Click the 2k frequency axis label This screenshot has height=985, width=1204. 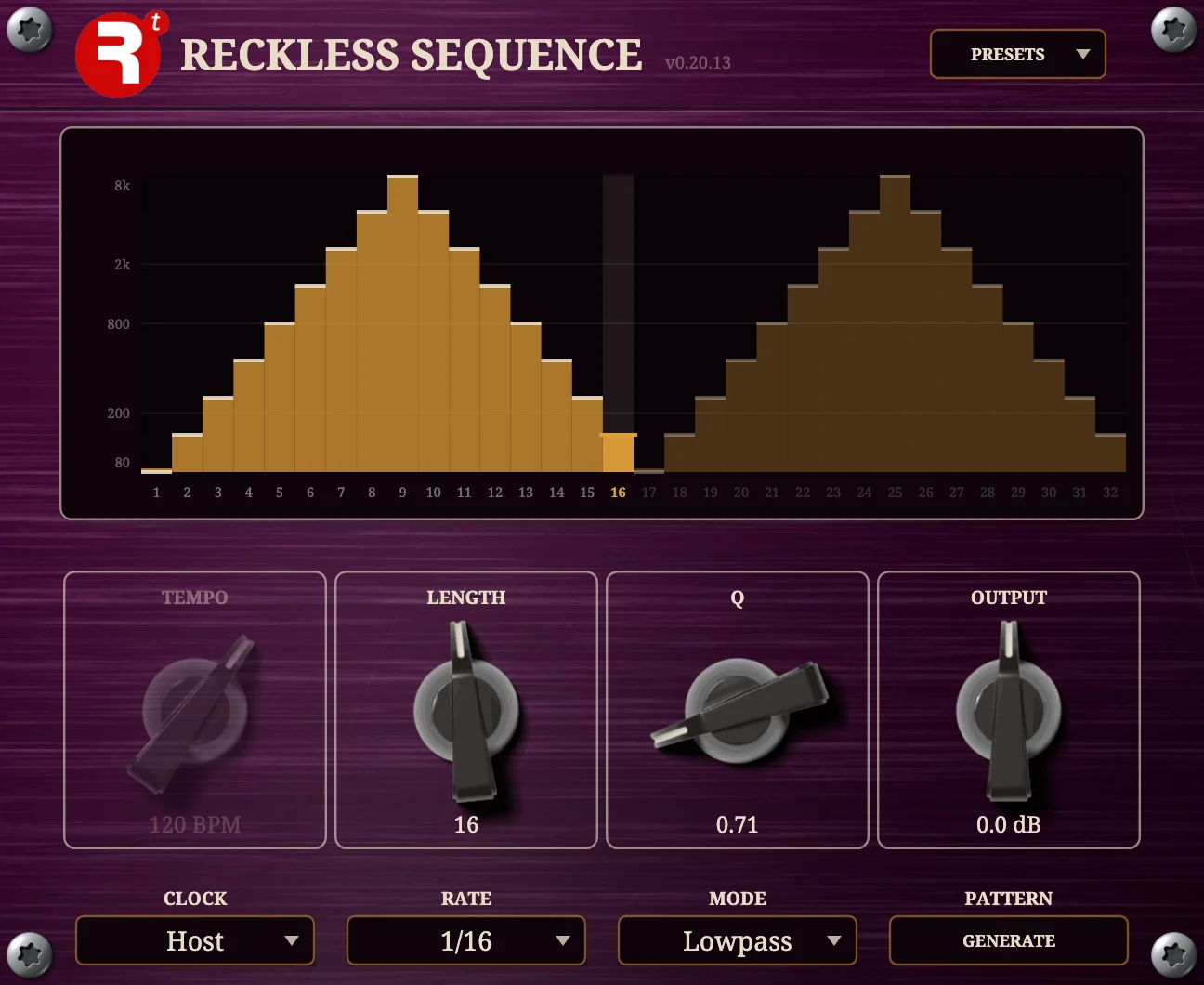pos(123,265)
